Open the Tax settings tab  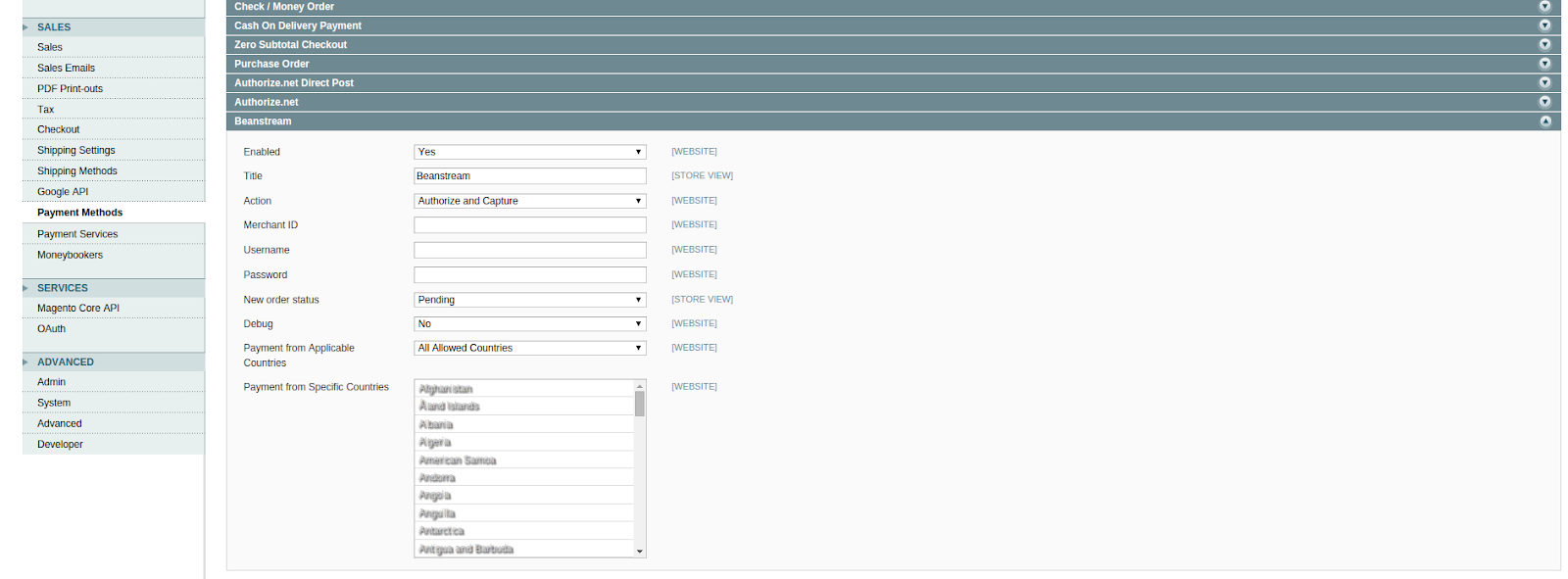pyautogui.click(x=114, y=109)
